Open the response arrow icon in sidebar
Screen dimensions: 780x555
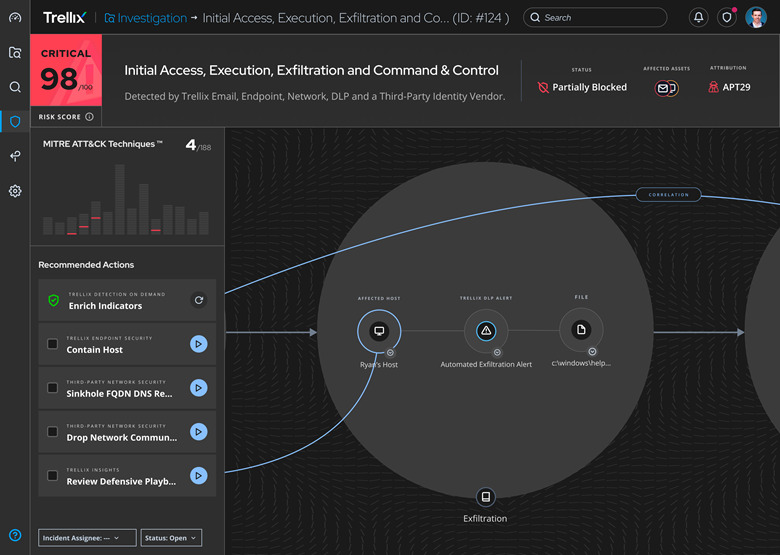[15, 156]
